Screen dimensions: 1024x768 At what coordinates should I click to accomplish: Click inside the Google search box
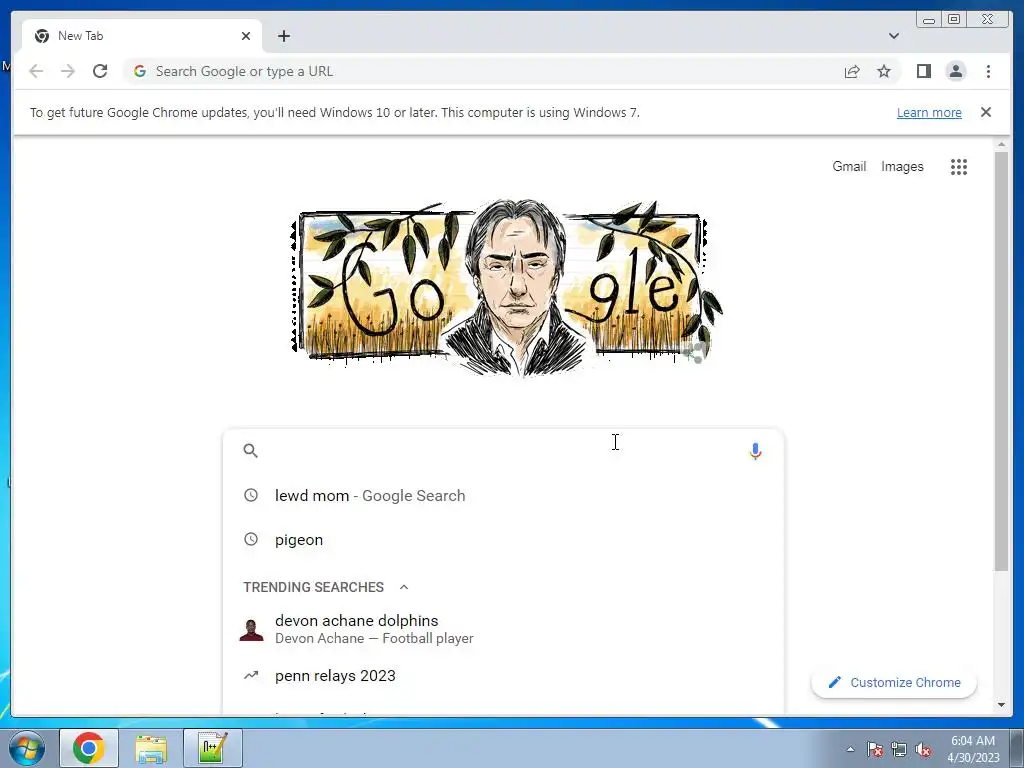tap(503, 451)
